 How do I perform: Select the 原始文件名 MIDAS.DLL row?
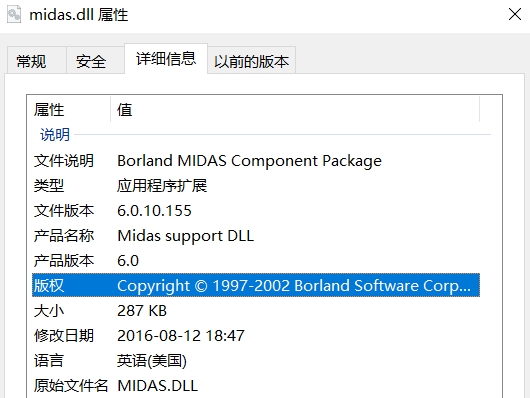click(256, 386)
